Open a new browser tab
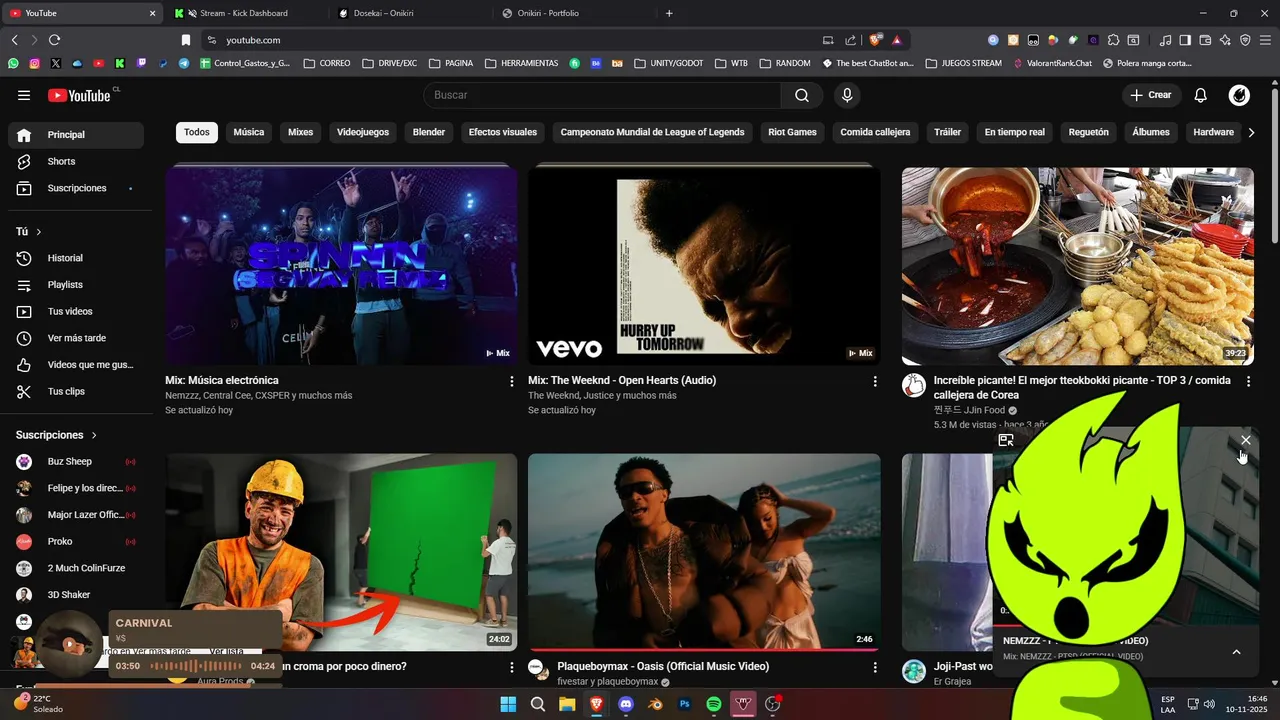 pos(669,13)
